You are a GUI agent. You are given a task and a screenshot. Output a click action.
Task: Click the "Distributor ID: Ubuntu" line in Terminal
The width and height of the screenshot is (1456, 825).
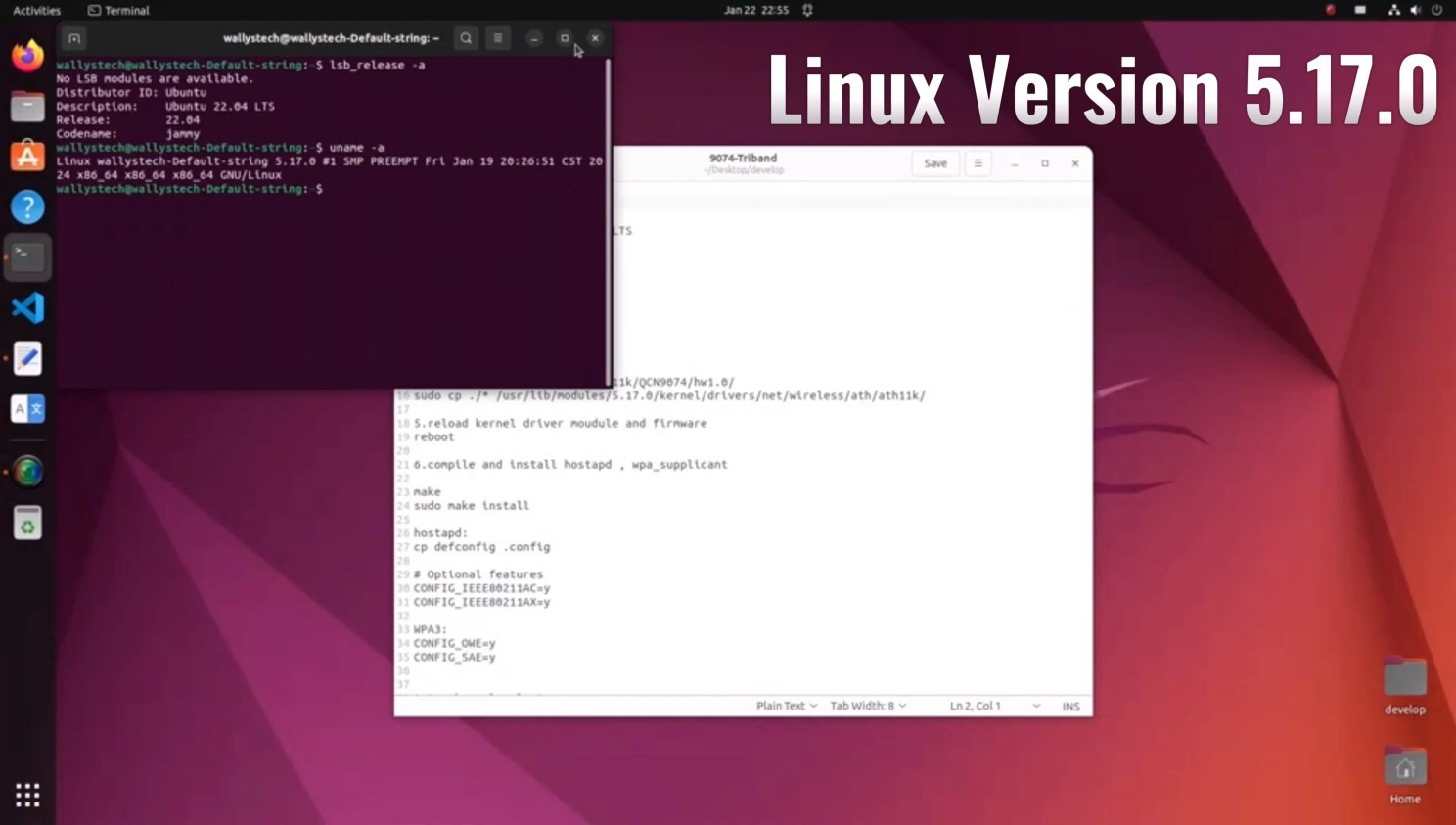131,92
